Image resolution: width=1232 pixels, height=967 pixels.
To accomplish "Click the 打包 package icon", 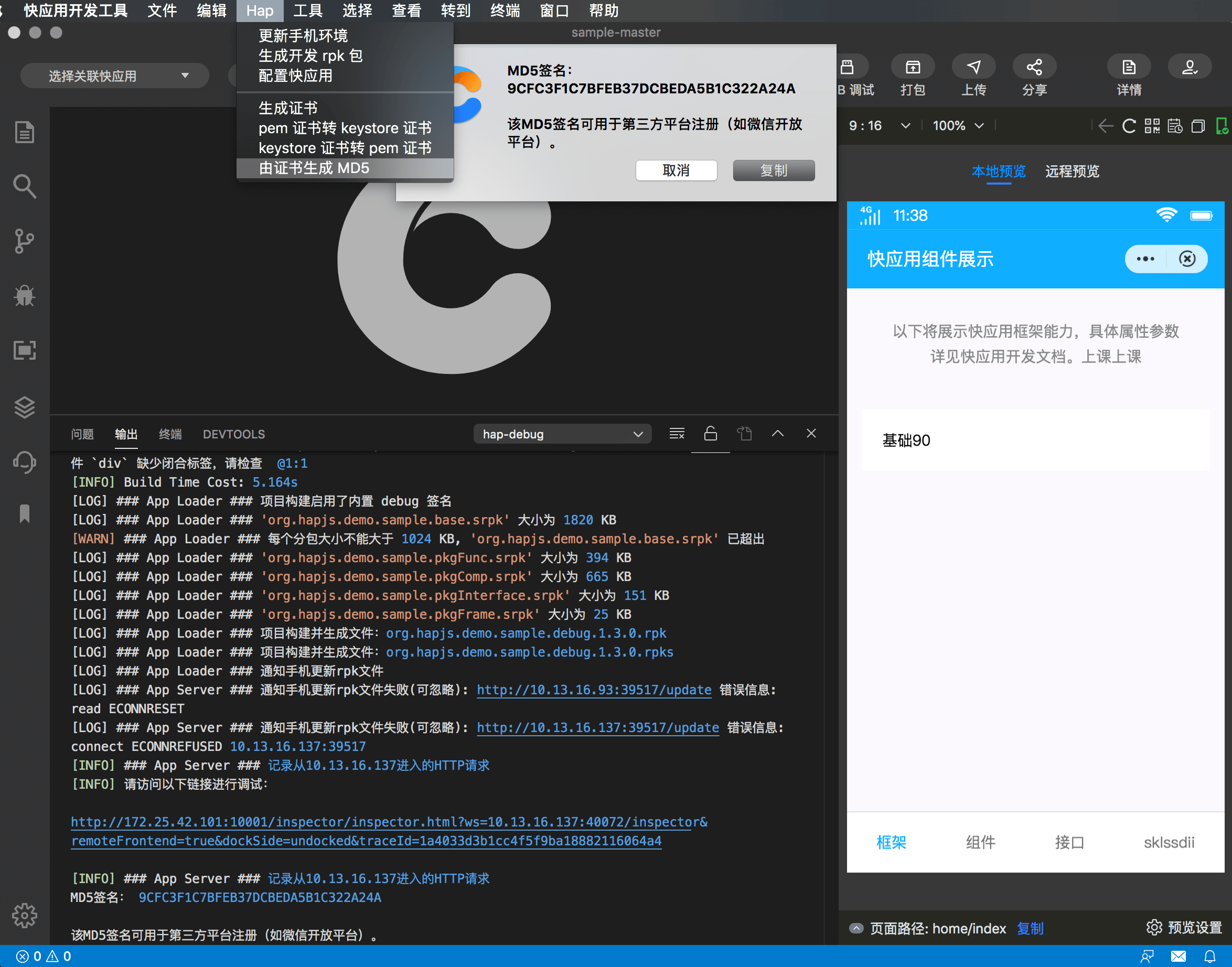I will point(913,66).
